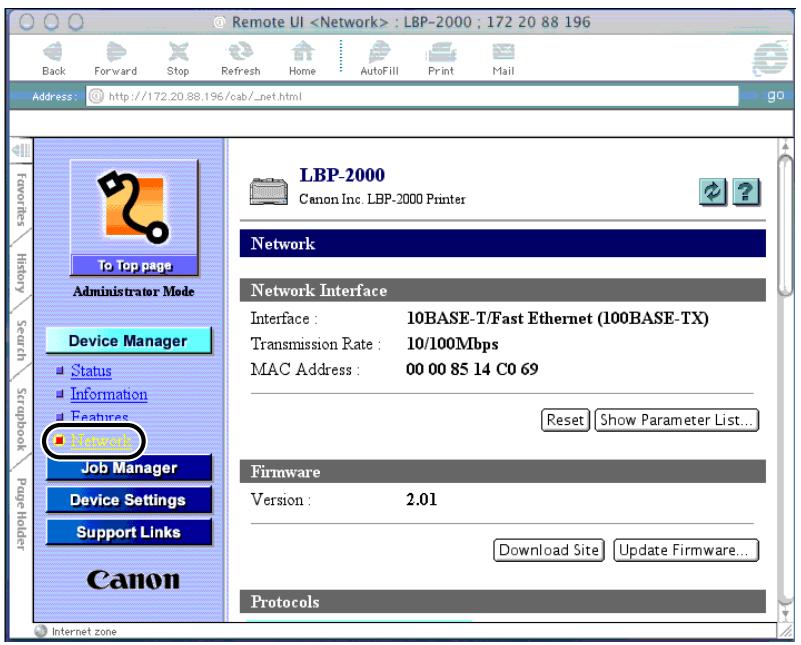Click the Internet zone status icon
The height and width of the screenshot is (645, 801).
pyautogui.click(x=41, y=631)
